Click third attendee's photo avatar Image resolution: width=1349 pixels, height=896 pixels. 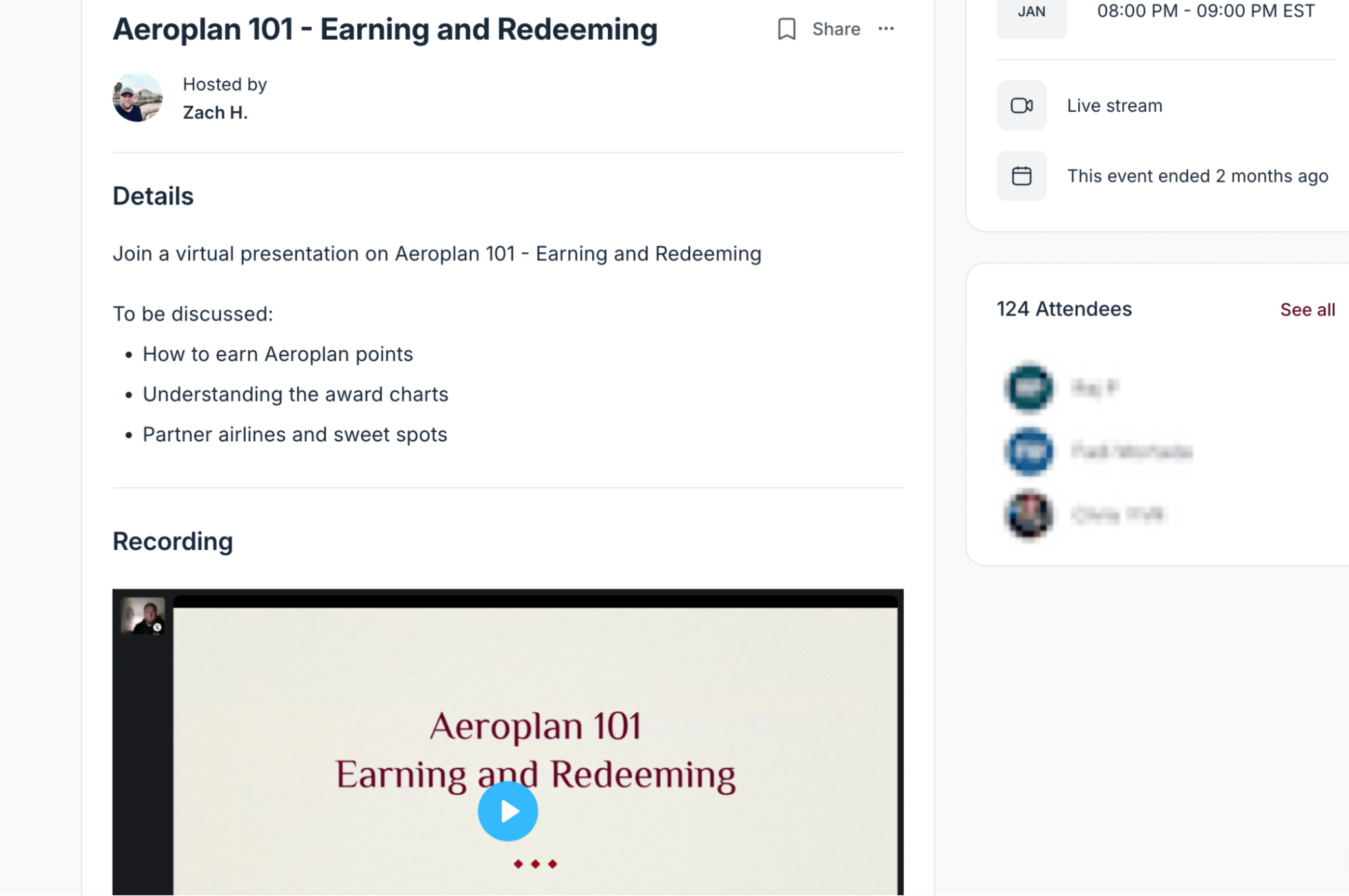(x=1028, y=515)
